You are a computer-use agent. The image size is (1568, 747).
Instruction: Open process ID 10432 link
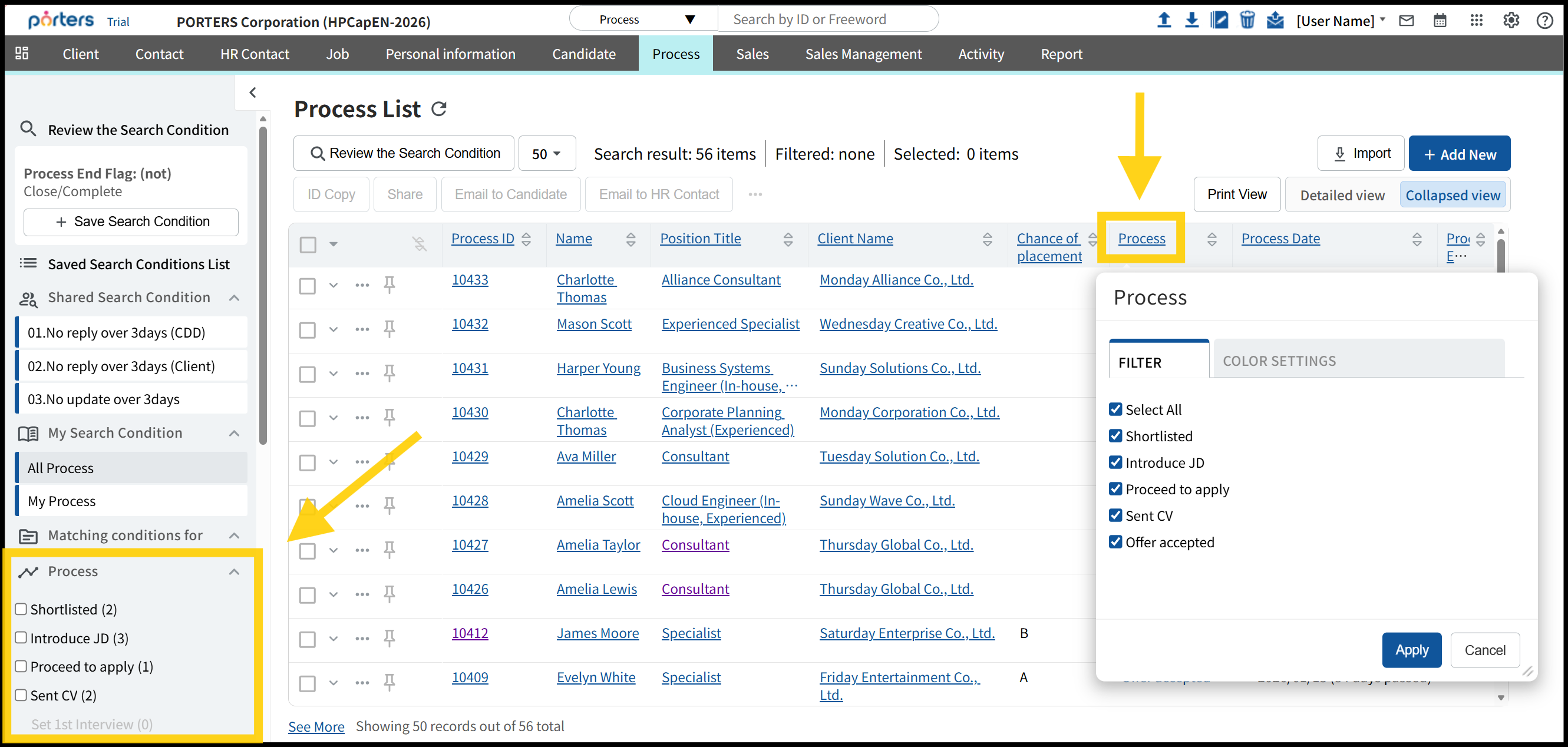pyautogui.click(x=469, y=324)
